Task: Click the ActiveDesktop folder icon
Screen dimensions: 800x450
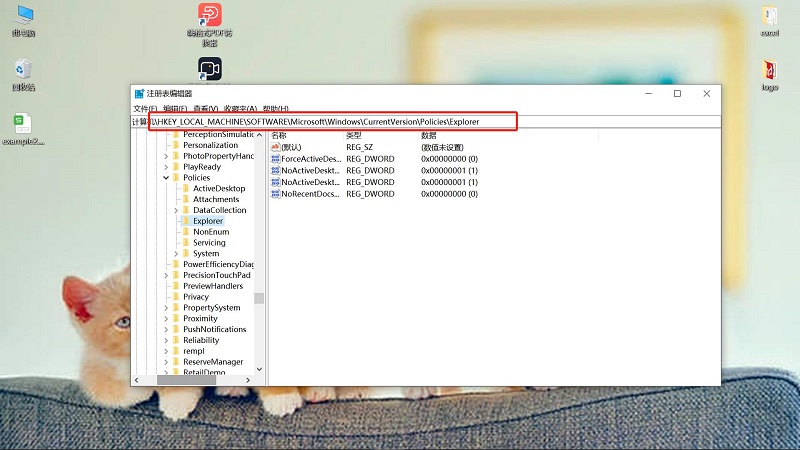Action: (186, 188)
